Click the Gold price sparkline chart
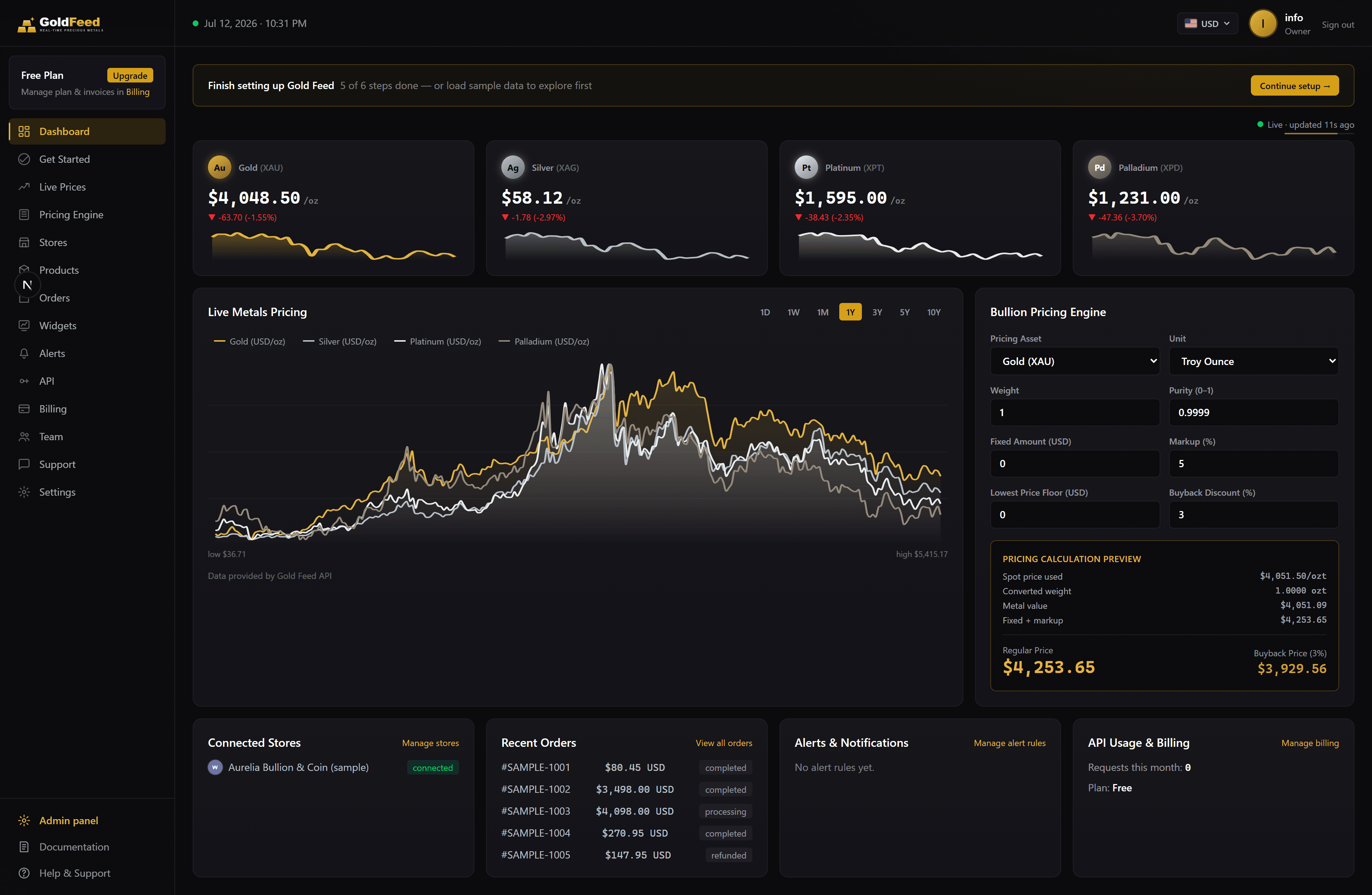The width and height of the screenshot is (1372, 895). 333,246
